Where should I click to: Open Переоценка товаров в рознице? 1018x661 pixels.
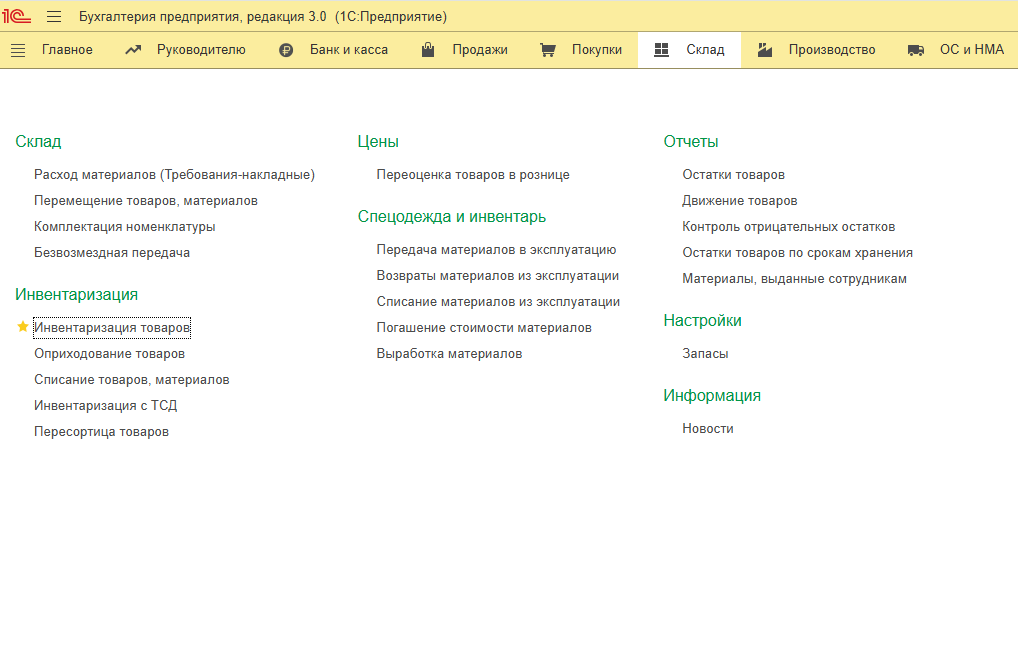click(473, 175)
